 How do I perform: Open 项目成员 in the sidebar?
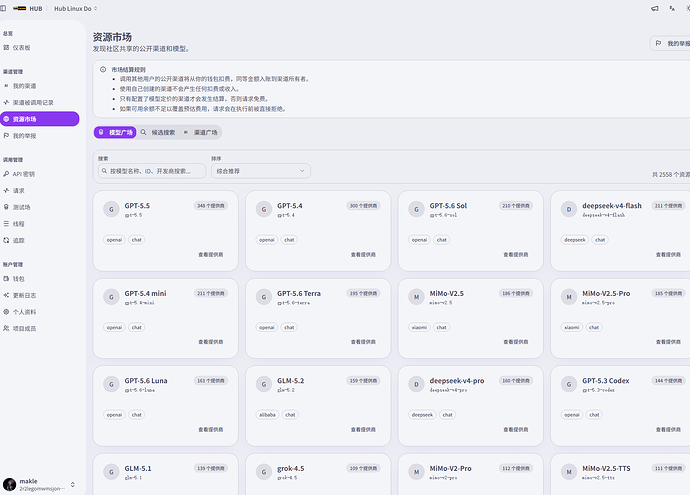click(x=39, y=328)
